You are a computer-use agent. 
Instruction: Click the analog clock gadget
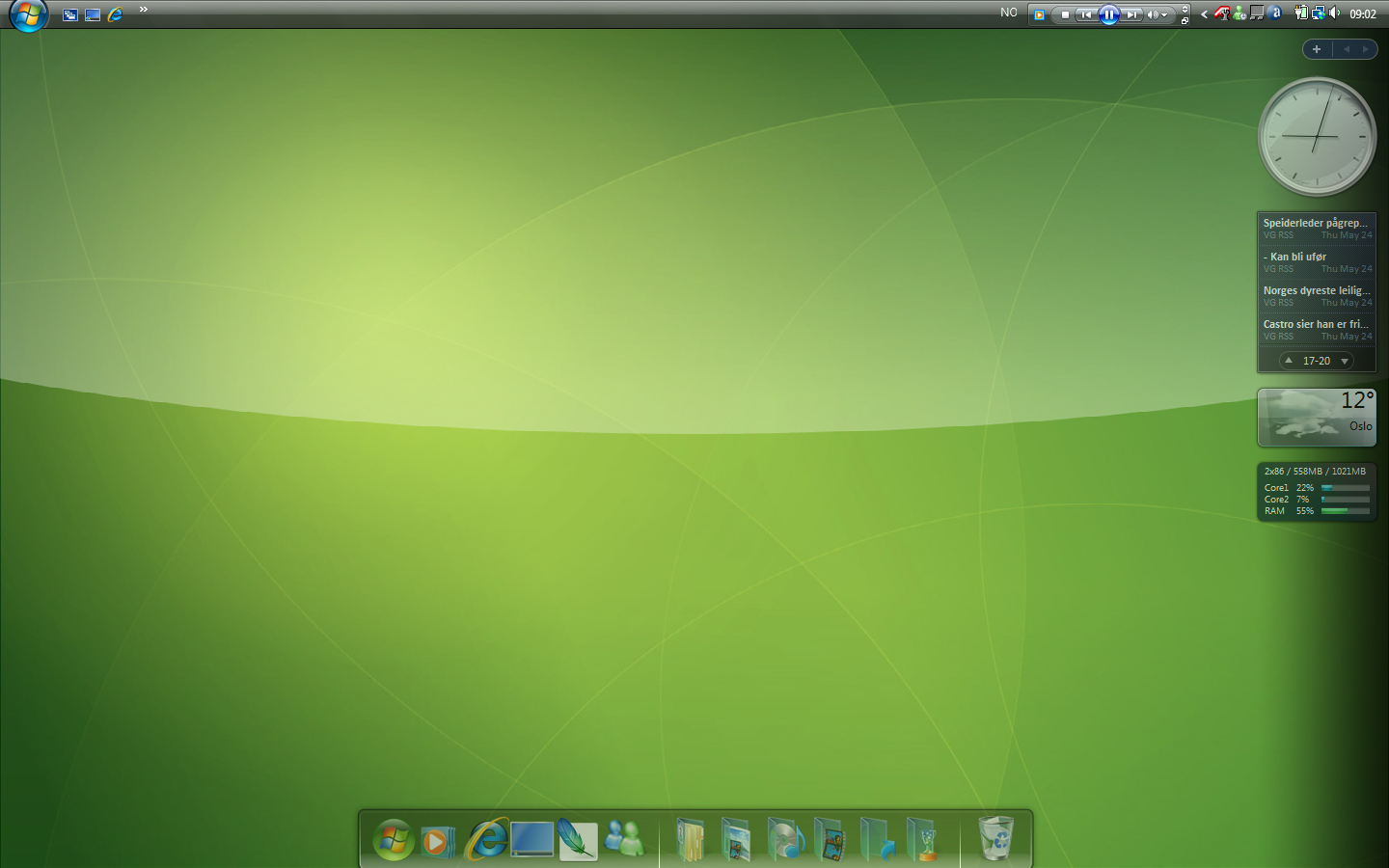tap(1317, 137)
